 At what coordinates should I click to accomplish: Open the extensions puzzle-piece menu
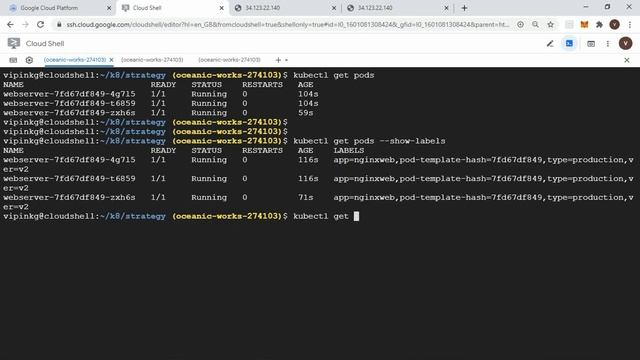(599, 24)
